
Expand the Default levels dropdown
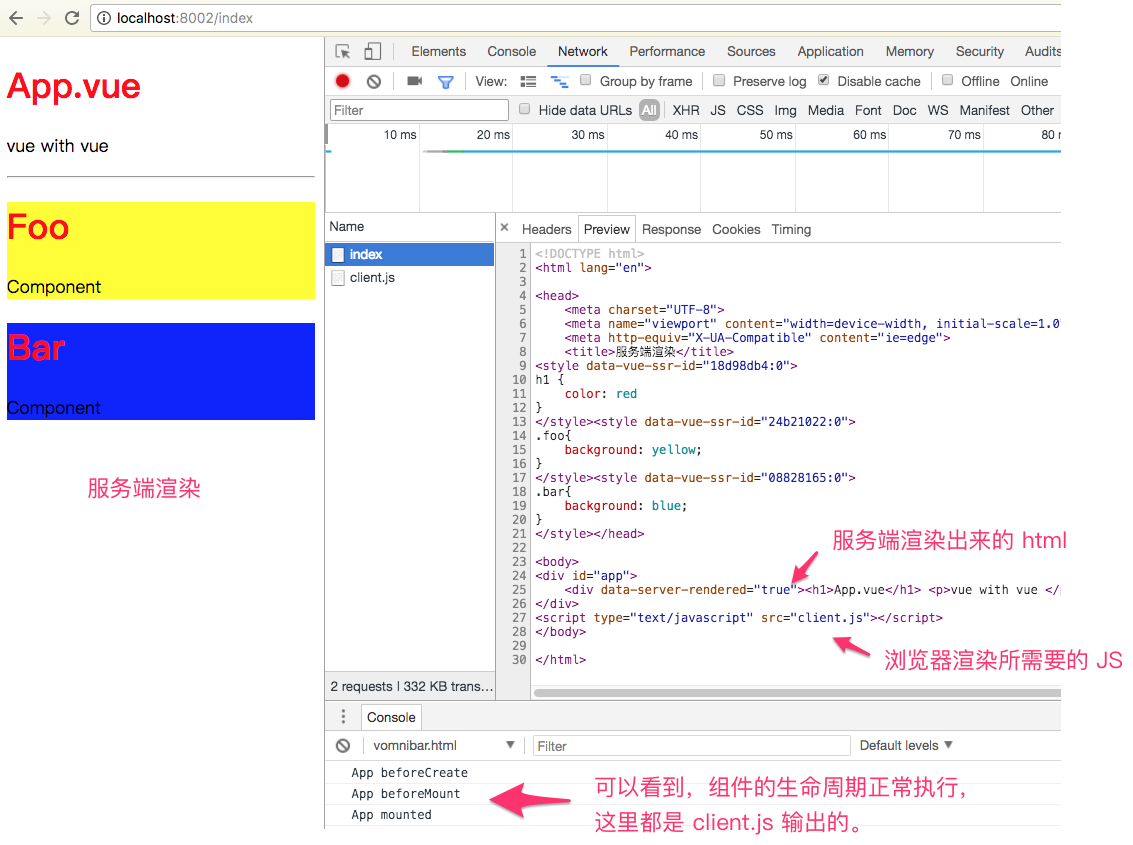click(x=906, y=746)
